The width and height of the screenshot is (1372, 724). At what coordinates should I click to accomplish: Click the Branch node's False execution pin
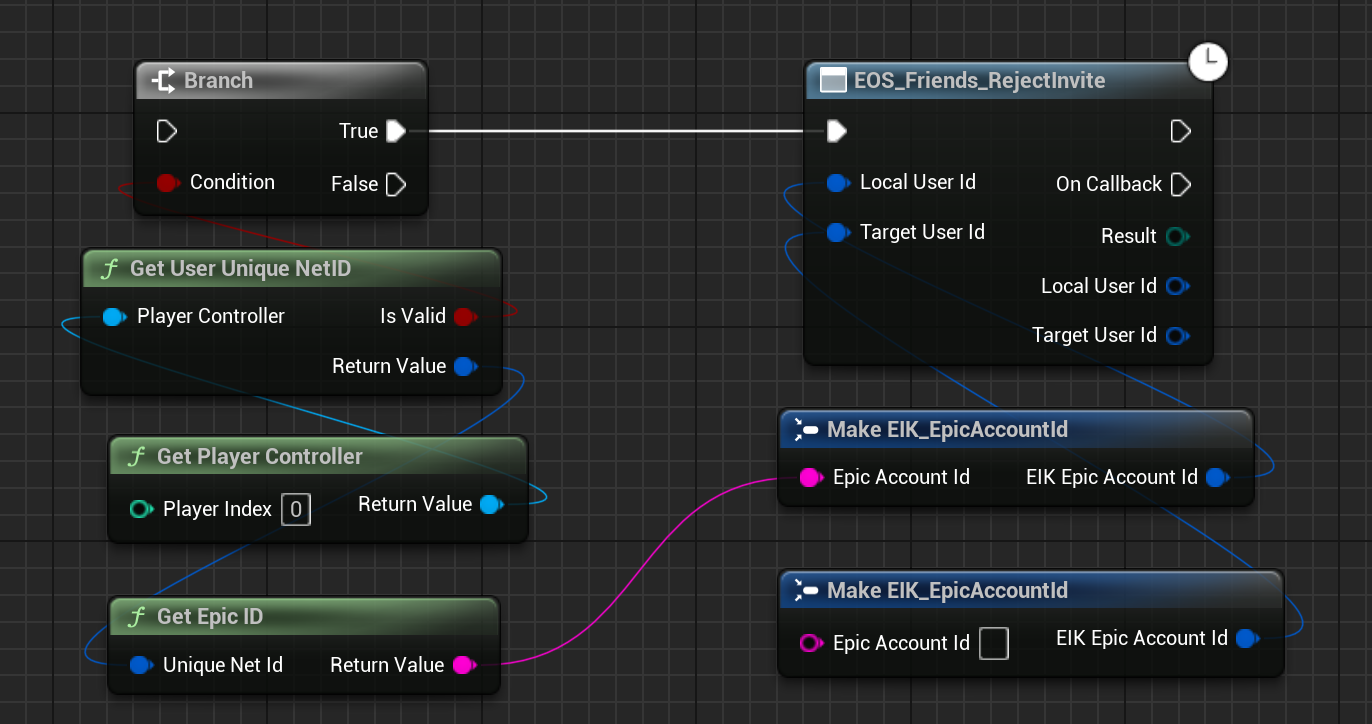point(396,184)
